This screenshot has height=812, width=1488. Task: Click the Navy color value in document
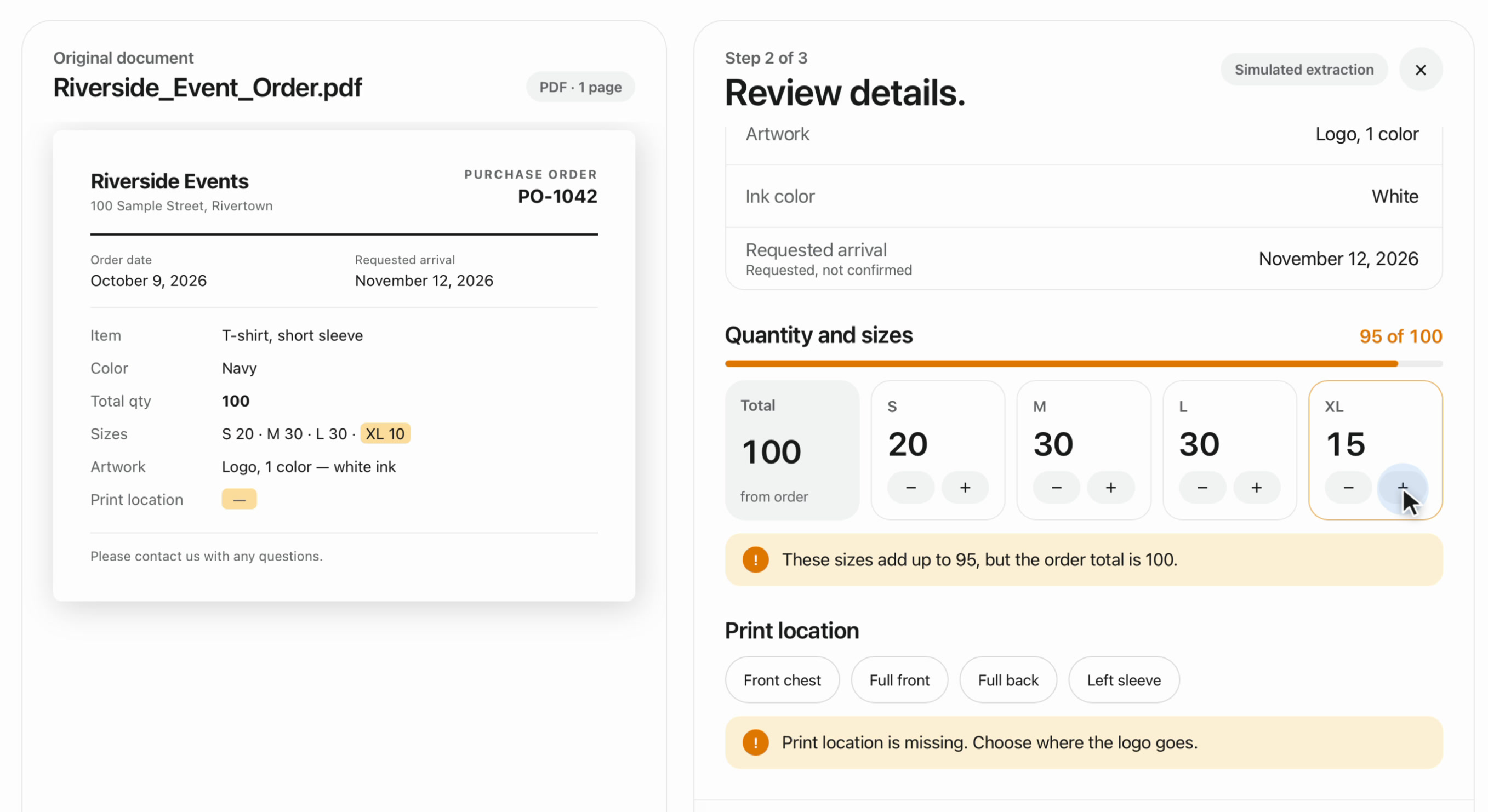tap(239, 368)
